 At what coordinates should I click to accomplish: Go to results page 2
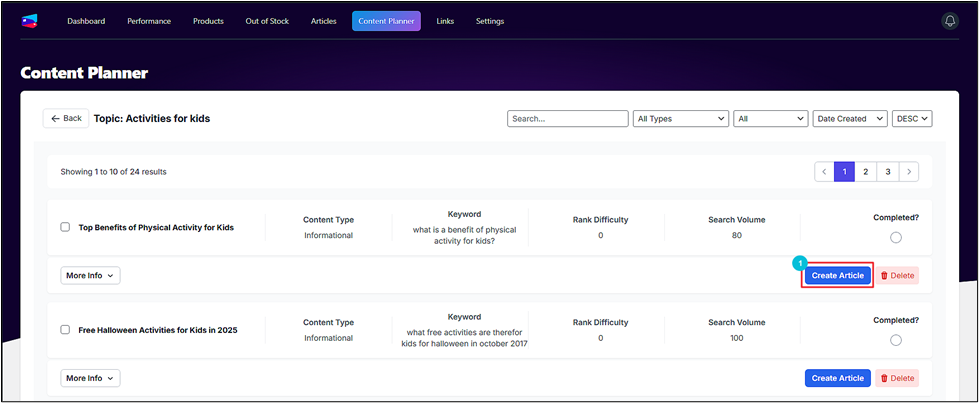click(865, 171)
